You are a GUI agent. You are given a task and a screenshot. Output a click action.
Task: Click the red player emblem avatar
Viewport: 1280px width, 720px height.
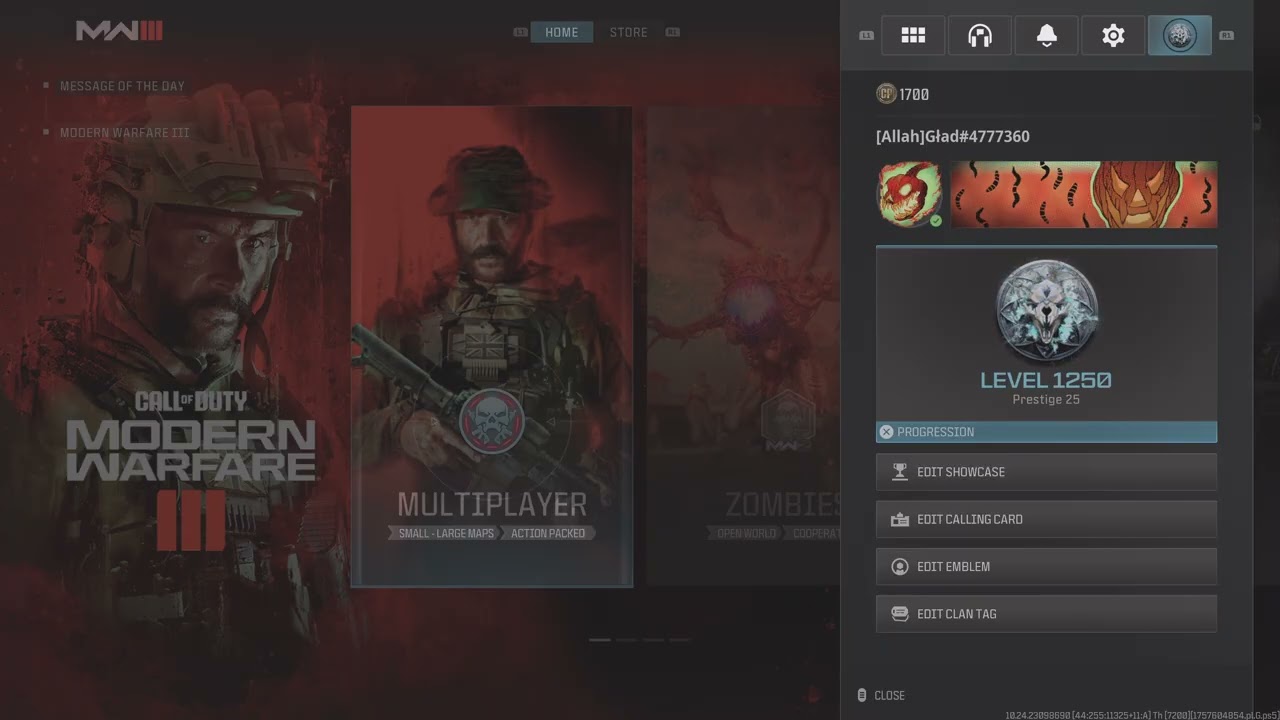pyautogui.click(x=910, y=195)
